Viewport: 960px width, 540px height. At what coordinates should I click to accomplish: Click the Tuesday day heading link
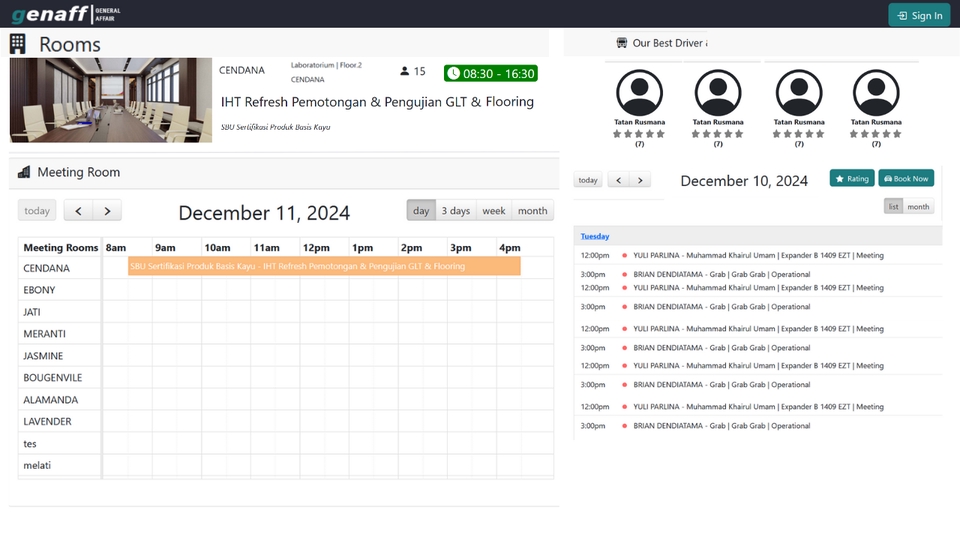594,236
